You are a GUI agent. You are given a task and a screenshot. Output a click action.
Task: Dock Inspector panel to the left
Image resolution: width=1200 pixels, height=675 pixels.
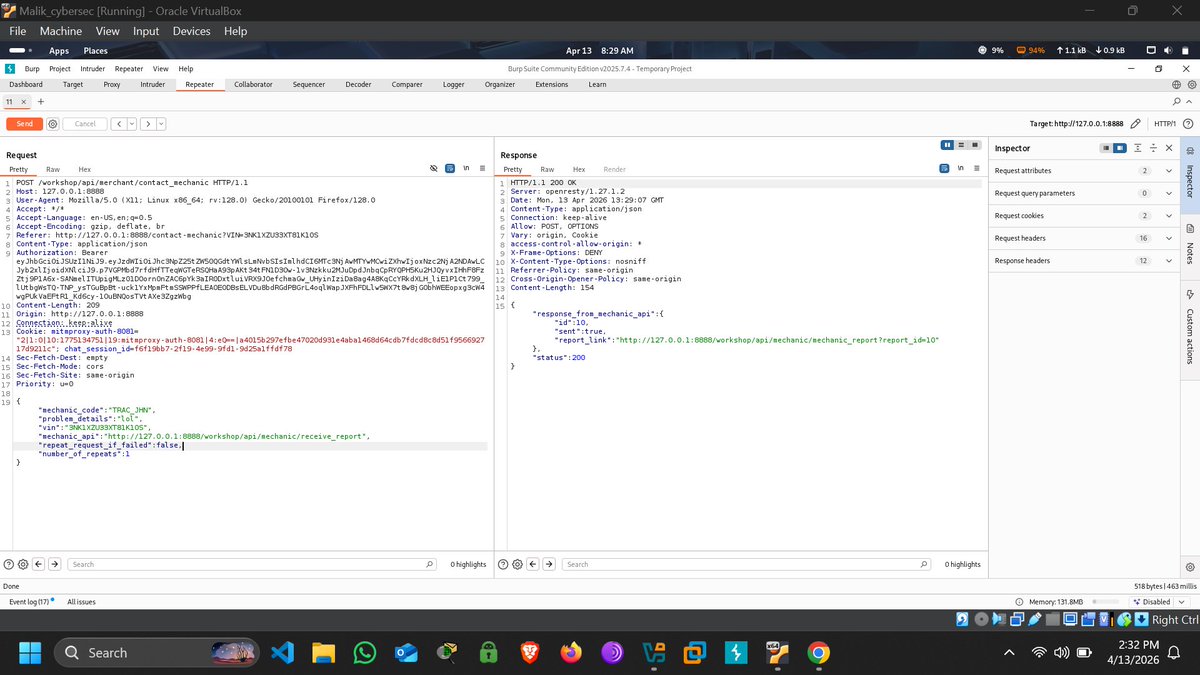pos(1105,148)
